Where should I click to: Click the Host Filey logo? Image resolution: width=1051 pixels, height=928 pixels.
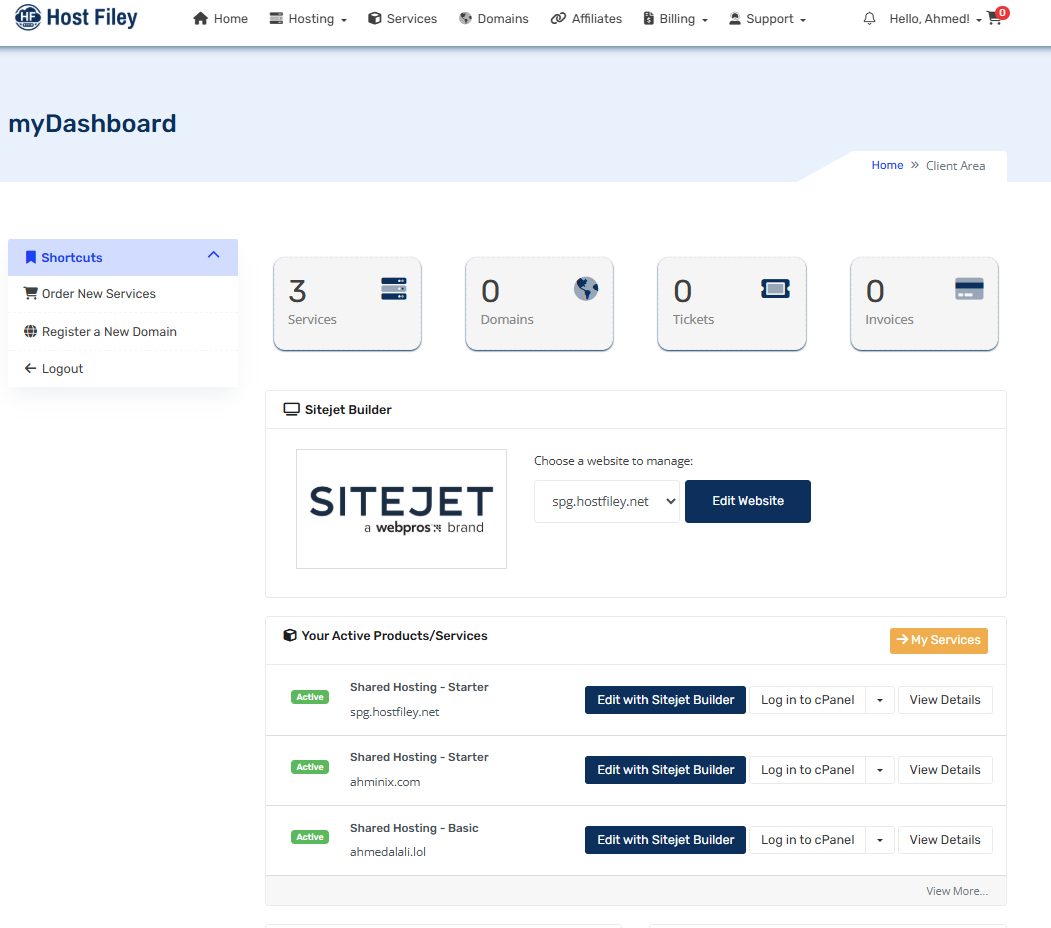click(x=76, y=18)
